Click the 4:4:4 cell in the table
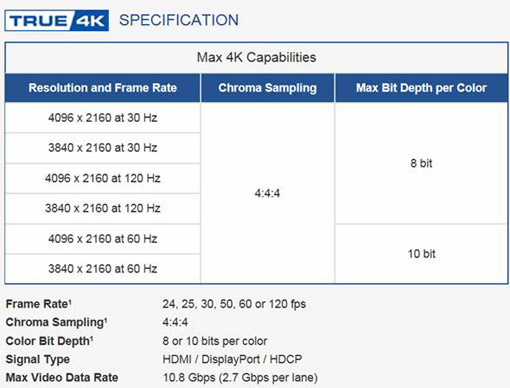Viewport: 510px width, 388px height. pyautogui.click(x=267, y=193)
